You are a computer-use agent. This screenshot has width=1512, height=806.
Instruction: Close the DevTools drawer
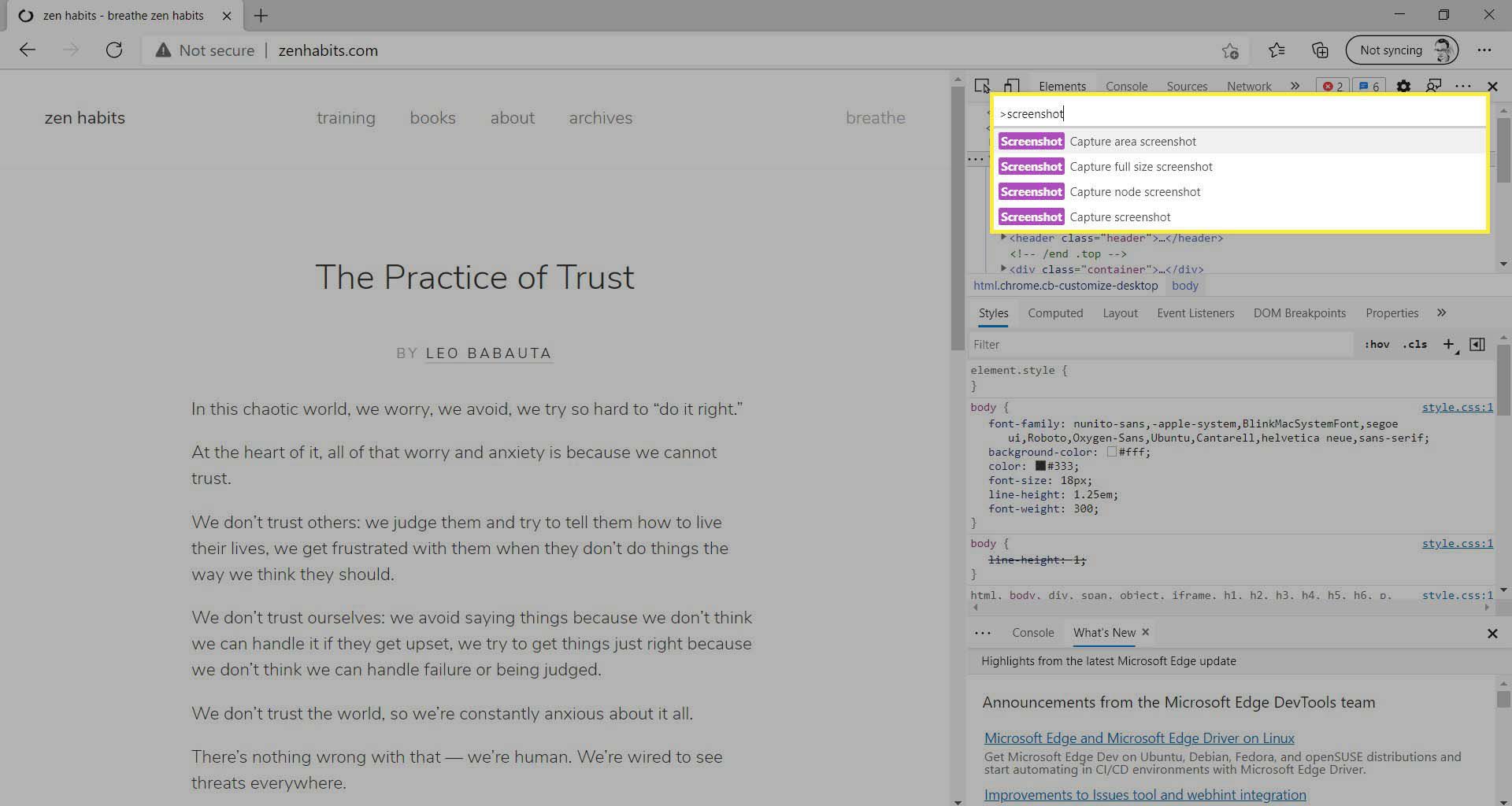click(x=1492, y=634)
